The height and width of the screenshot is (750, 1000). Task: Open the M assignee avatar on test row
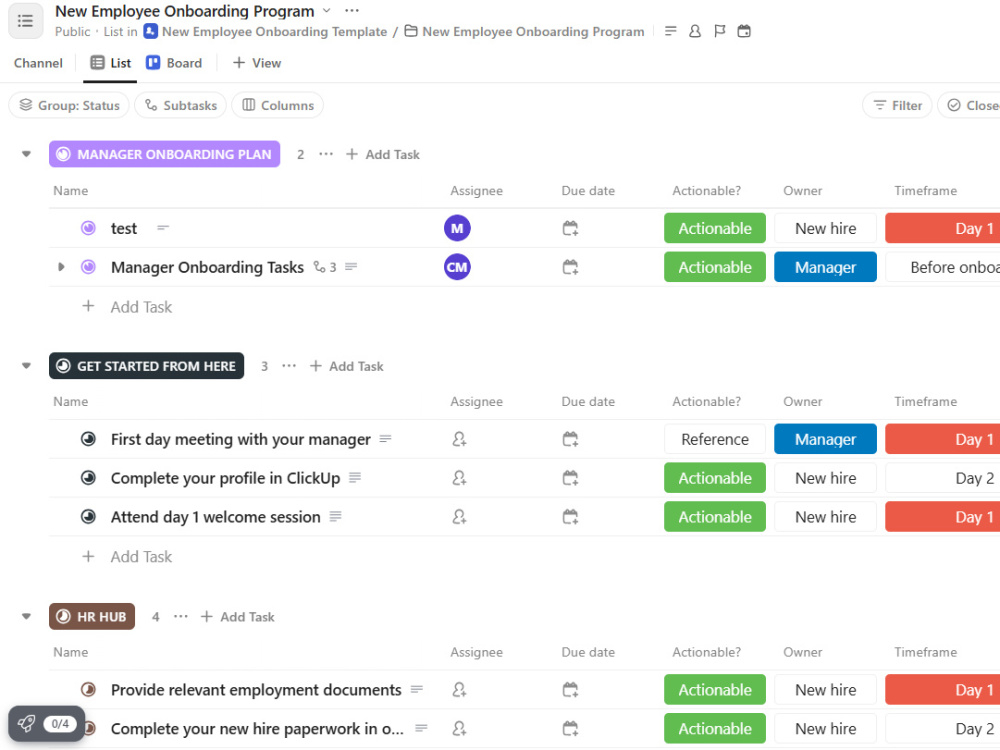point(457,228)
